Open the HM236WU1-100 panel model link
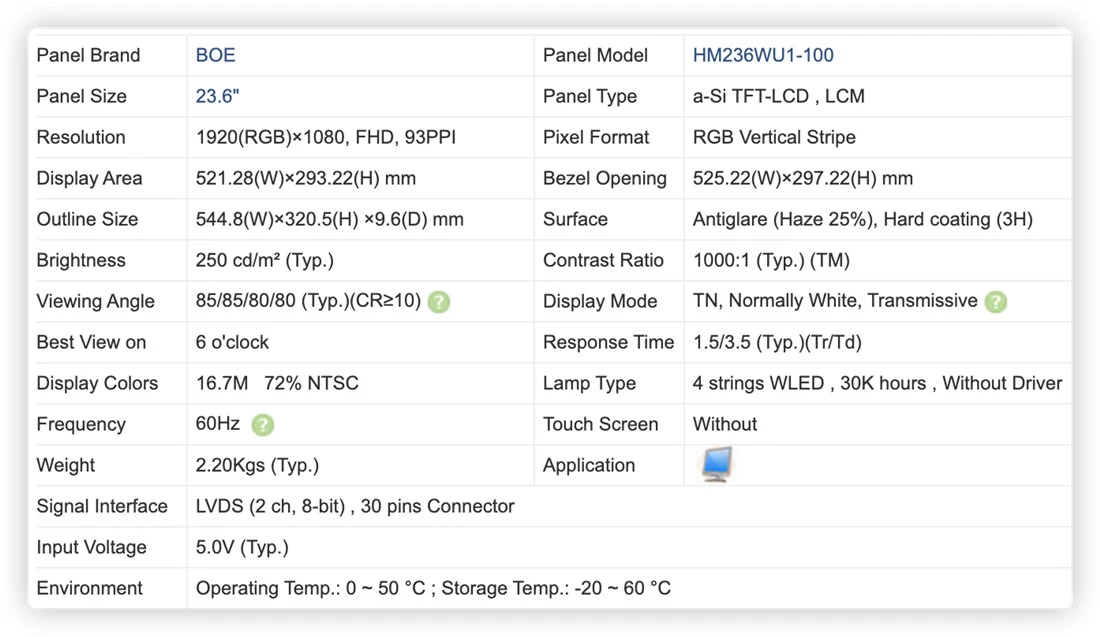The image size is (1100, 637). point(763,55)
